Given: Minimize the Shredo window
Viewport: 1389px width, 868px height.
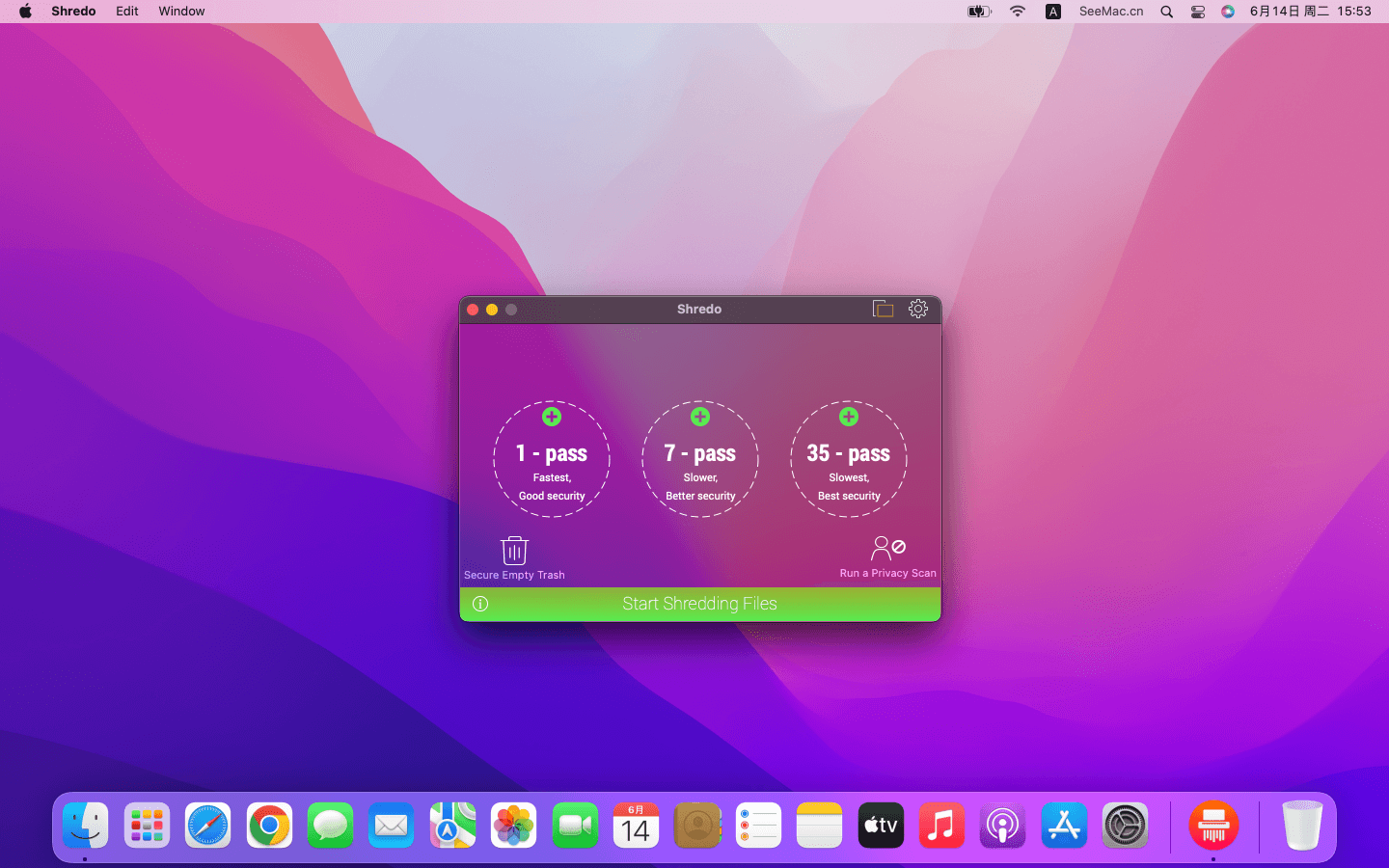Looking at the screenshot, I should (492, 310).
